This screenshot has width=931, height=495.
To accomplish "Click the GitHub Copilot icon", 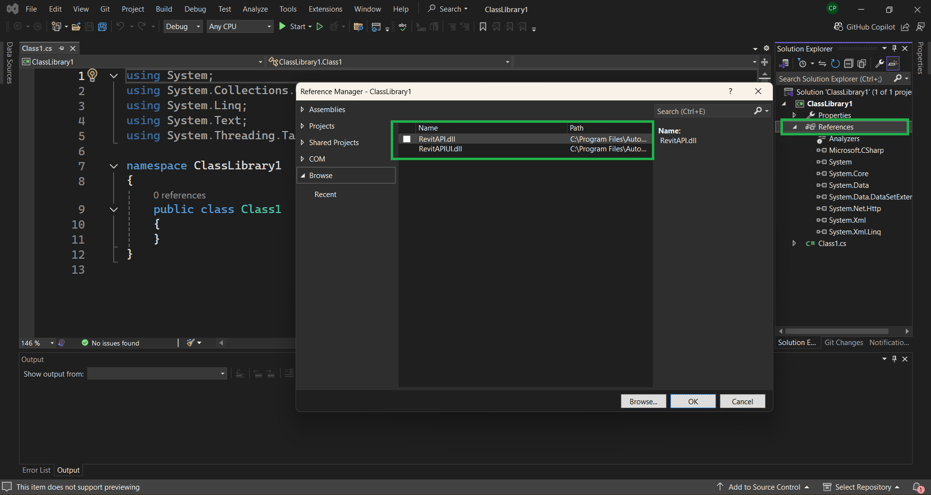I will pos(838,27).
